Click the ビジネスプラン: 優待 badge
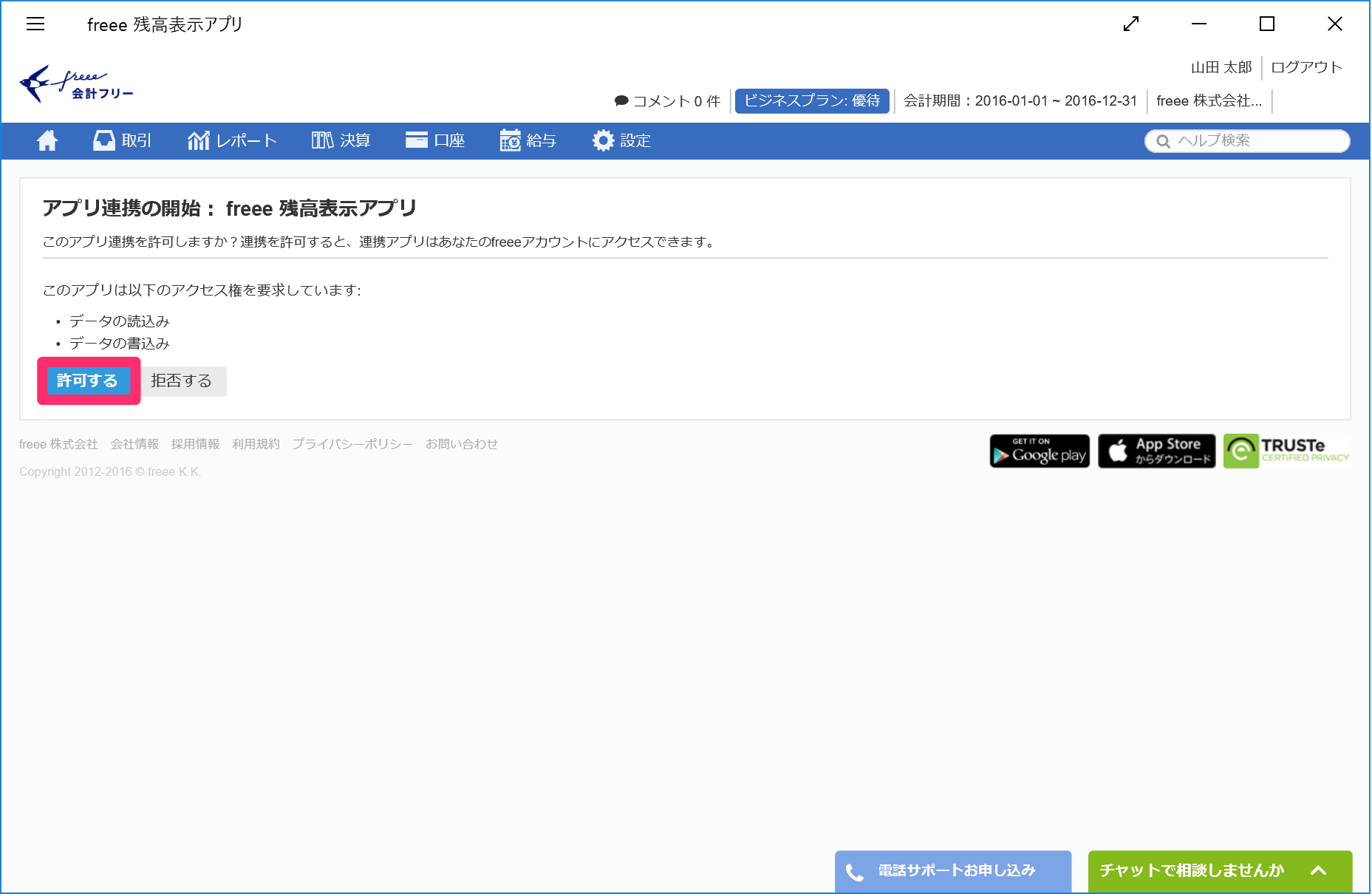Image resolution: width=1372 pixels, height=894 pixels. point(812,101)
